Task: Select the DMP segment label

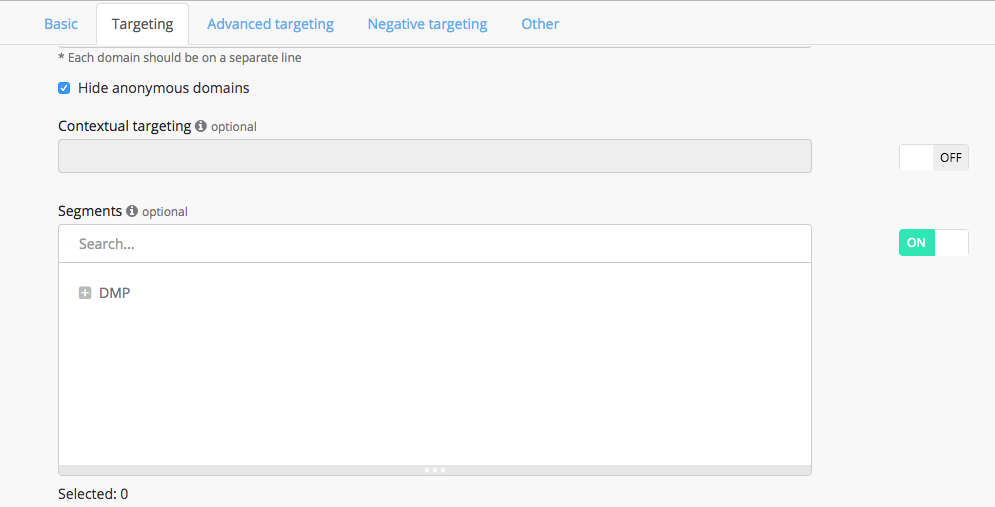Action: [115, 293]
